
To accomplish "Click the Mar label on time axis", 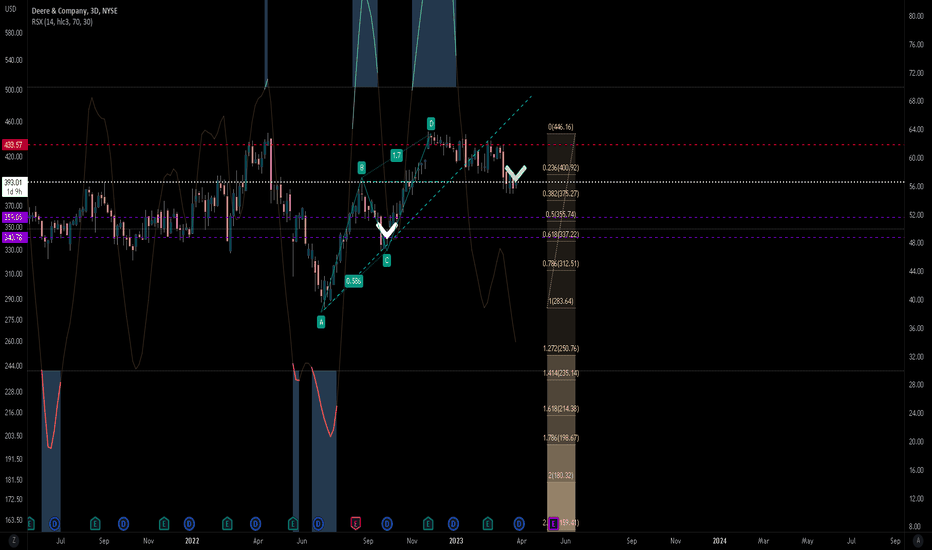I will [763, 541].
